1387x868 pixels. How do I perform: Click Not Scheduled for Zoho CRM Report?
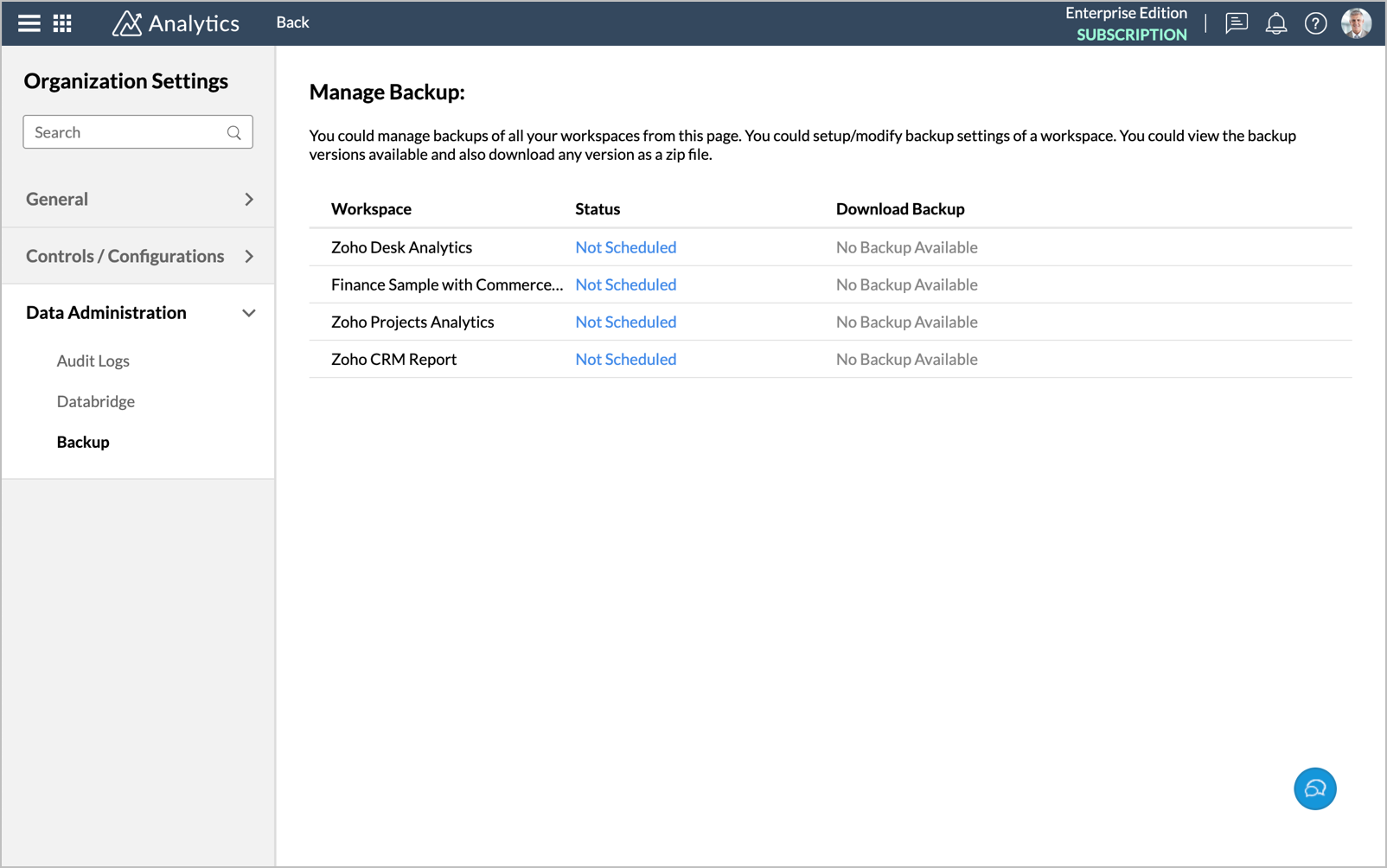tap(626, 359)
